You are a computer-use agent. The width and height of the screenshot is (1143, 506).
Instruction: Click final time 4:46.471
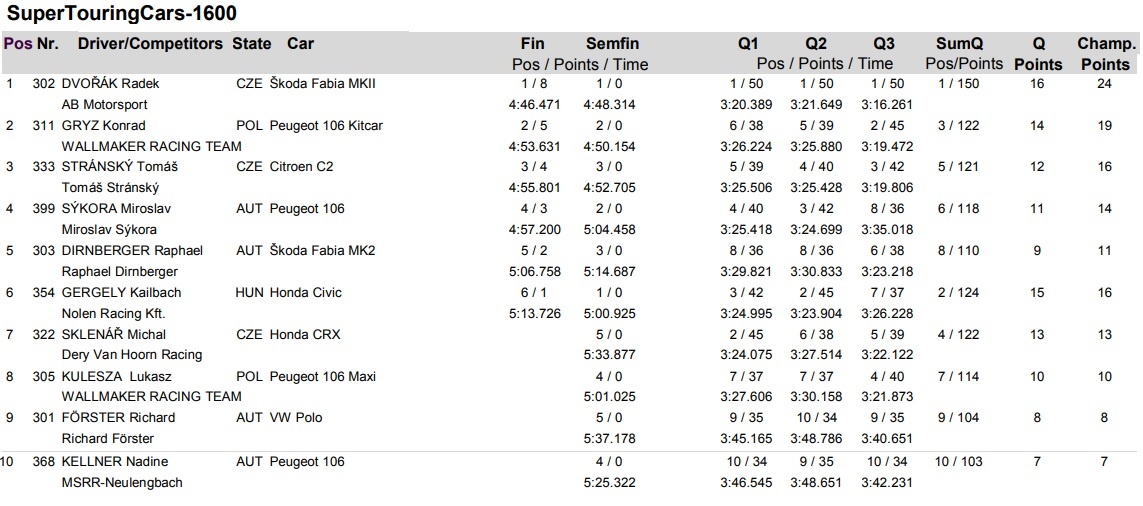(x=534, y=104)
